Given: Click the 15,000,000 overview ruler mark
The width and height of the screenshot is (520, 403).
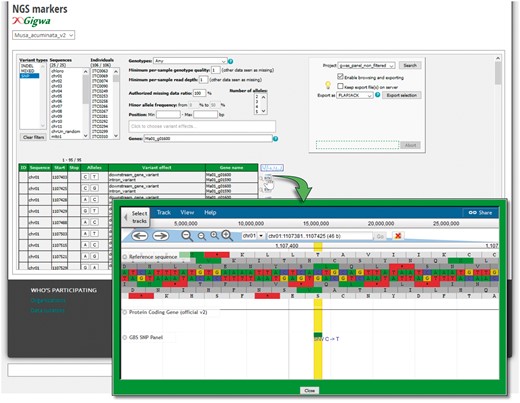Looking at the screenshot, I should (x=316, y=224).
